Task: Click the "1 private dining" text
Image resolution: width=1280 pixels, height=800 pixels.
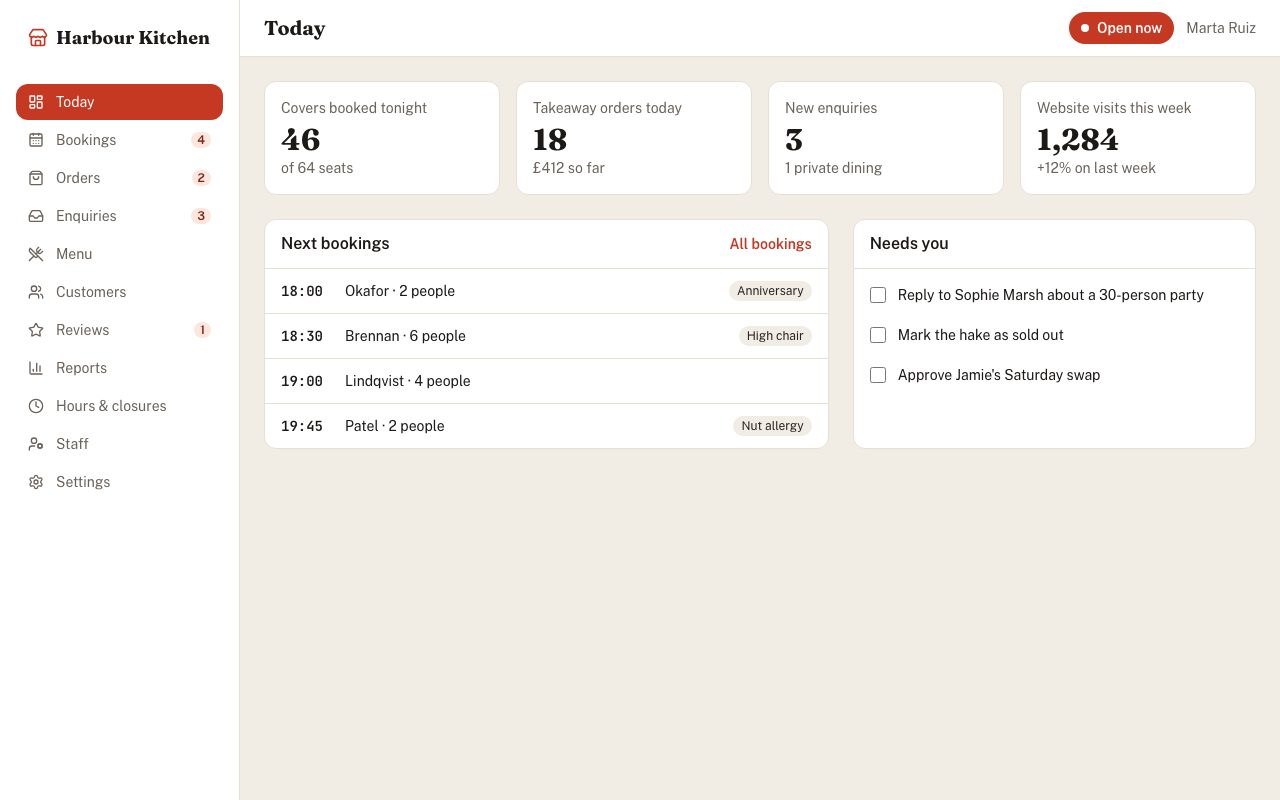Action: click(833, 168)
